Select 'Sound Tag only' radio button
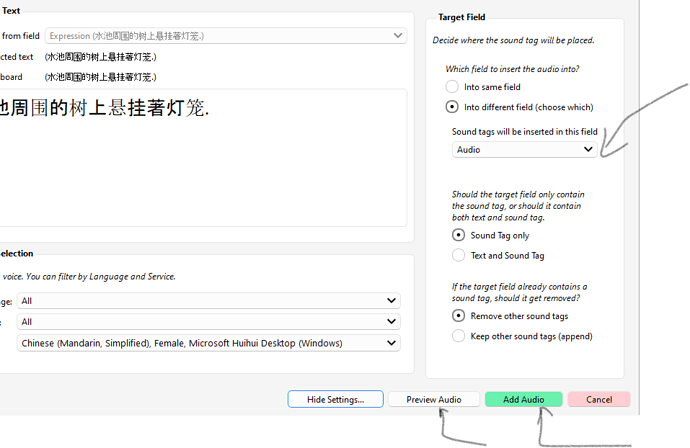 (x=459, y=236)
